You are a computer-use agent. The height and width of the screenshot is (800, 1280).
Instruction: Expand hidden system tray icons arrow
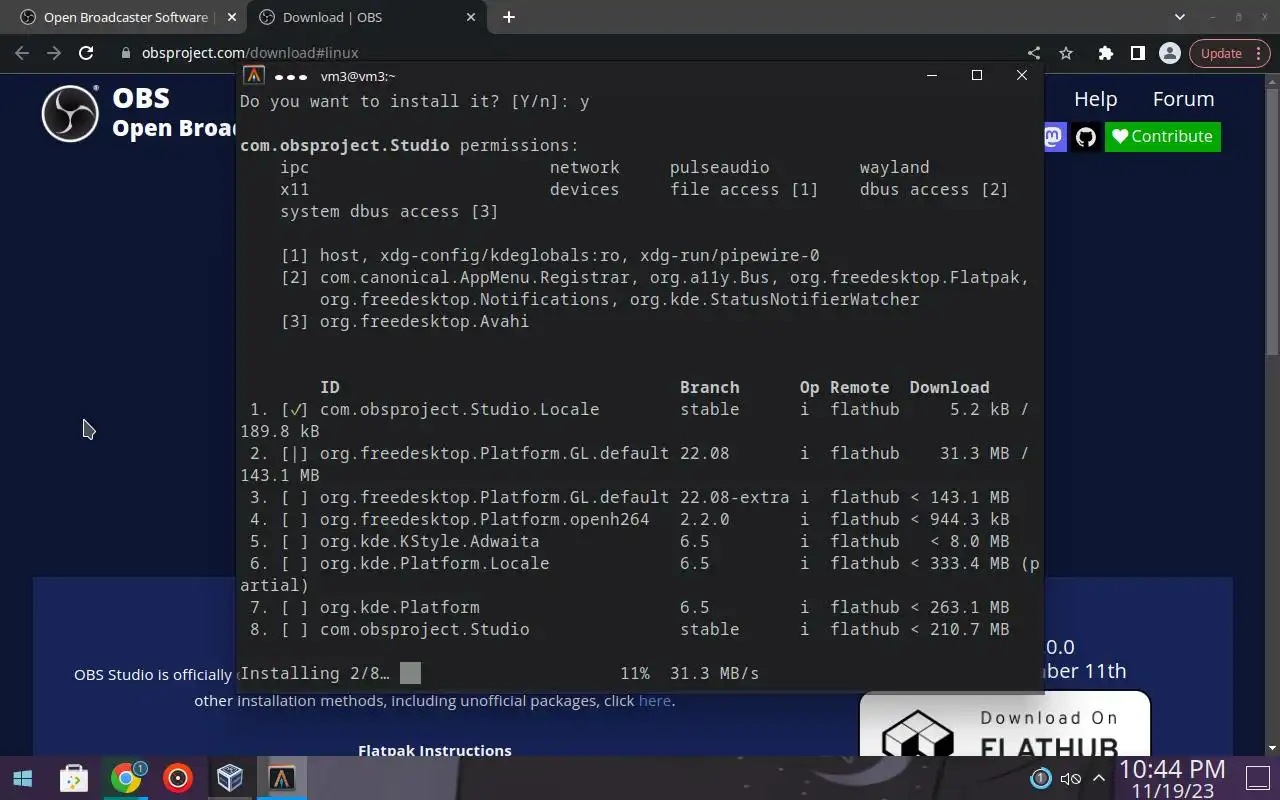coord(1098,778)
